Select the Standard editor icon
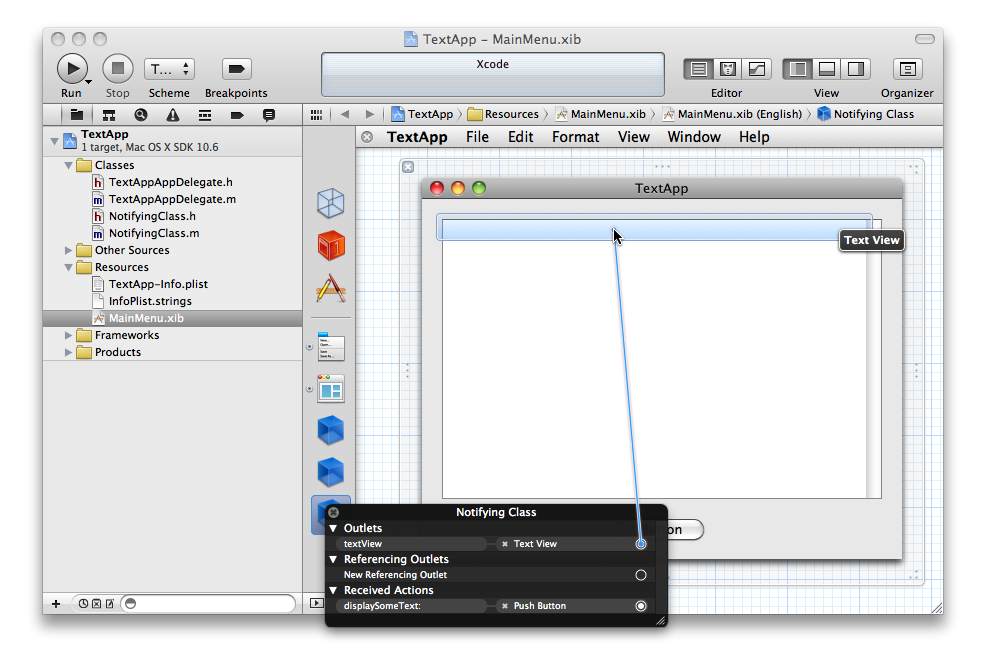The width and height of the screenshot is (993, 661). (x=699, y=69)
